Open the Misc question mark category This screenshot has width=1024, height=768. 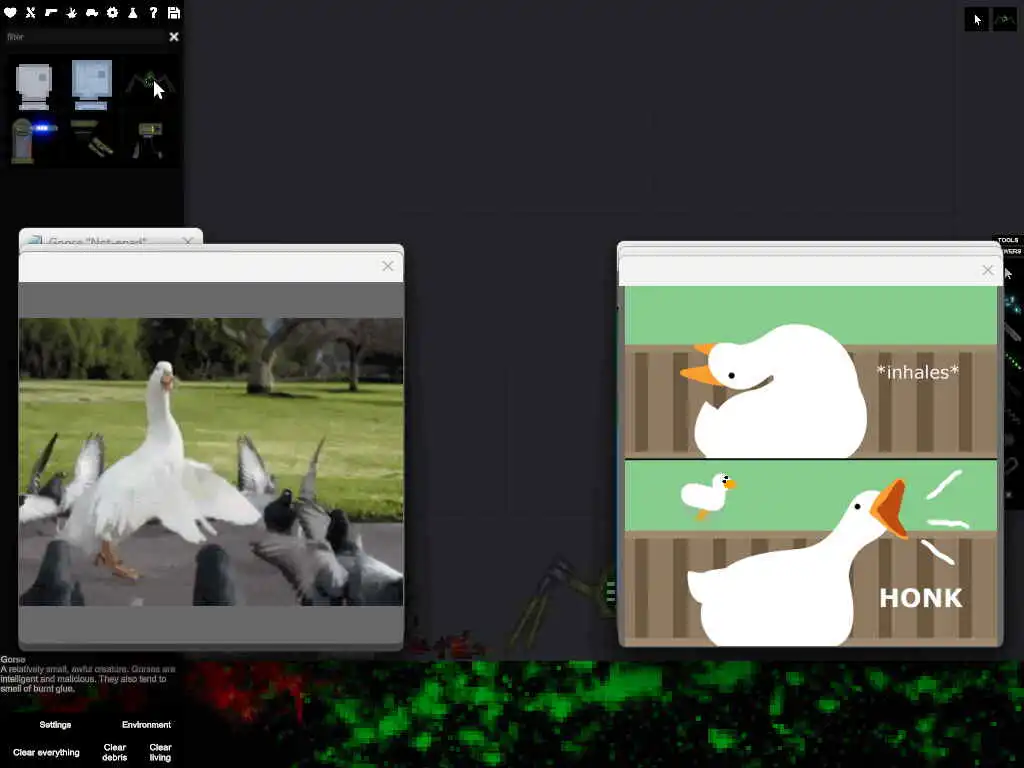(153, 12)
